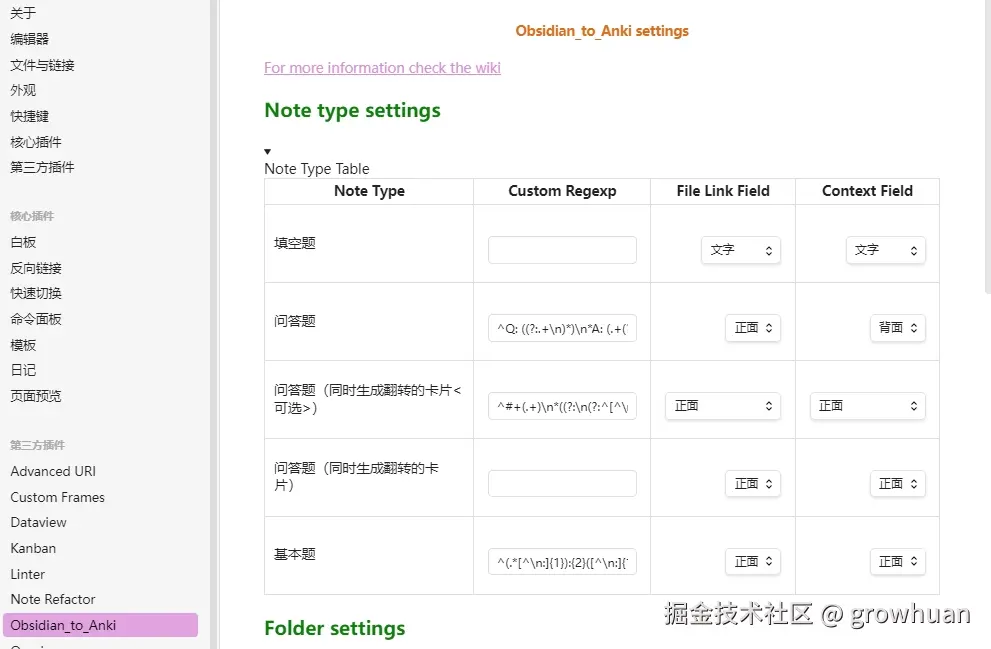991x649 pixels.
Task: Click the Note Type column header
Action: pyautogui.click(x=369, y=191)
